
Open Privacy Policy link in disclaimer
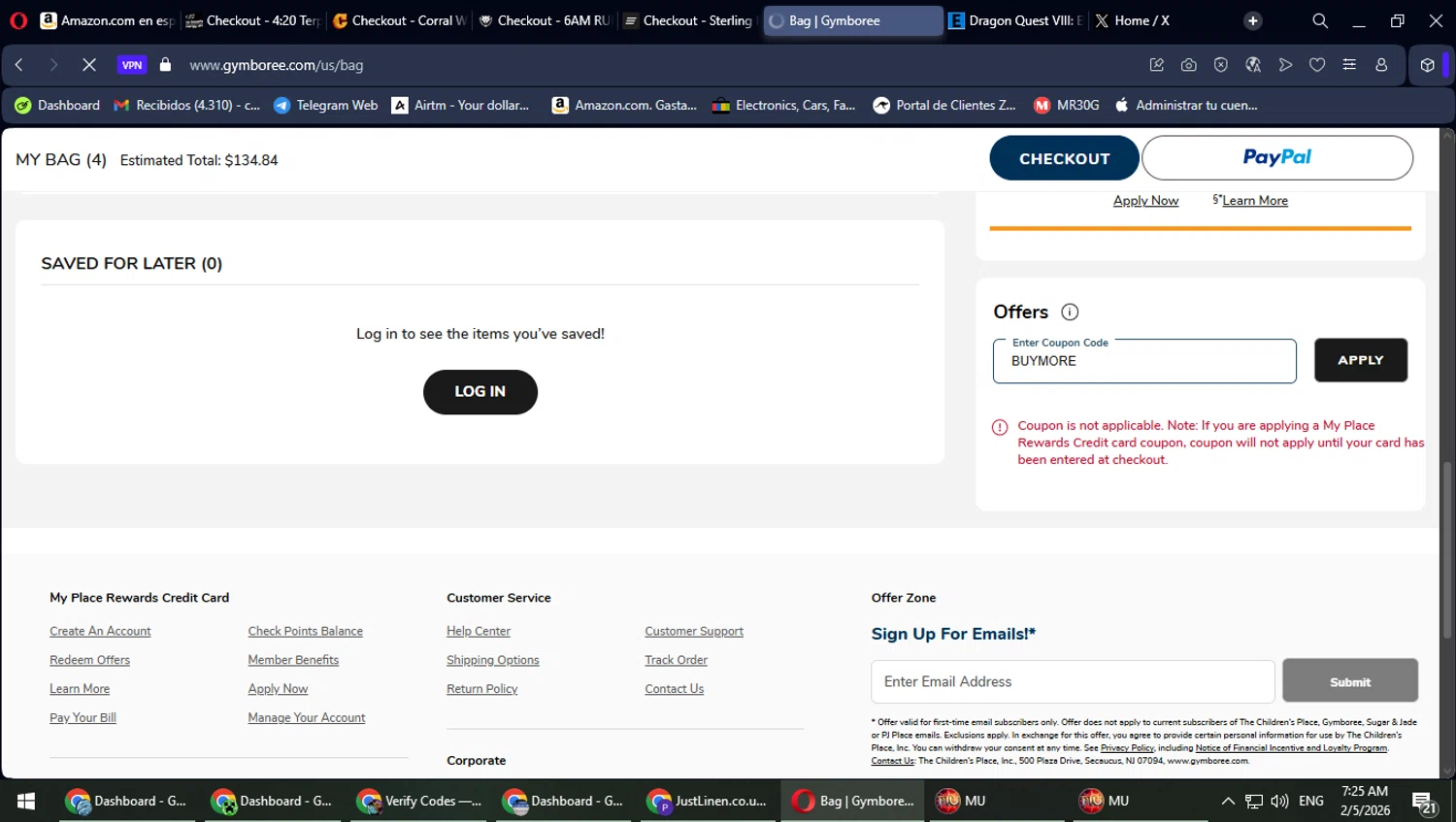pos(1127,748)
